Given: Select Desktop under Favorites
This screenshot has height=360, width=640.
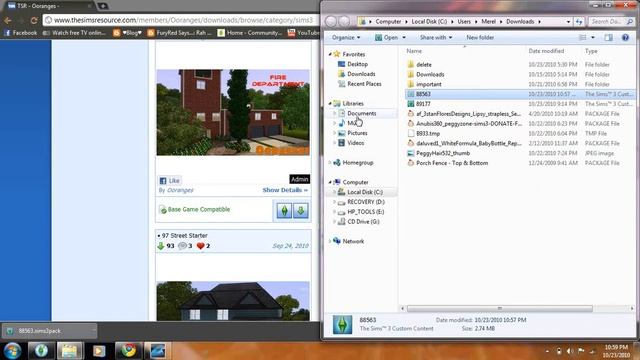Looking at the screenshot, I should point(357,64).
